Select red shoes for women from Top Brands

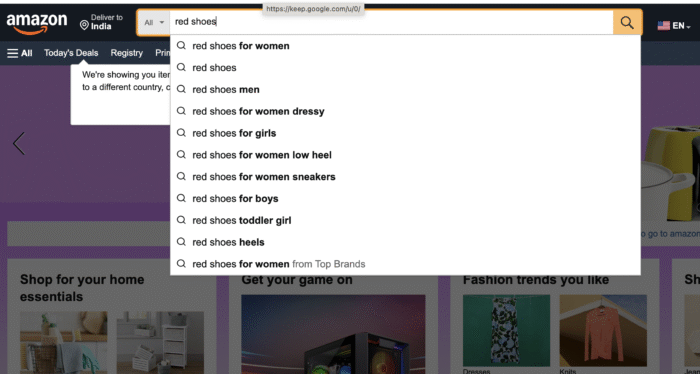pyautogui.click(x=405, y=264)
